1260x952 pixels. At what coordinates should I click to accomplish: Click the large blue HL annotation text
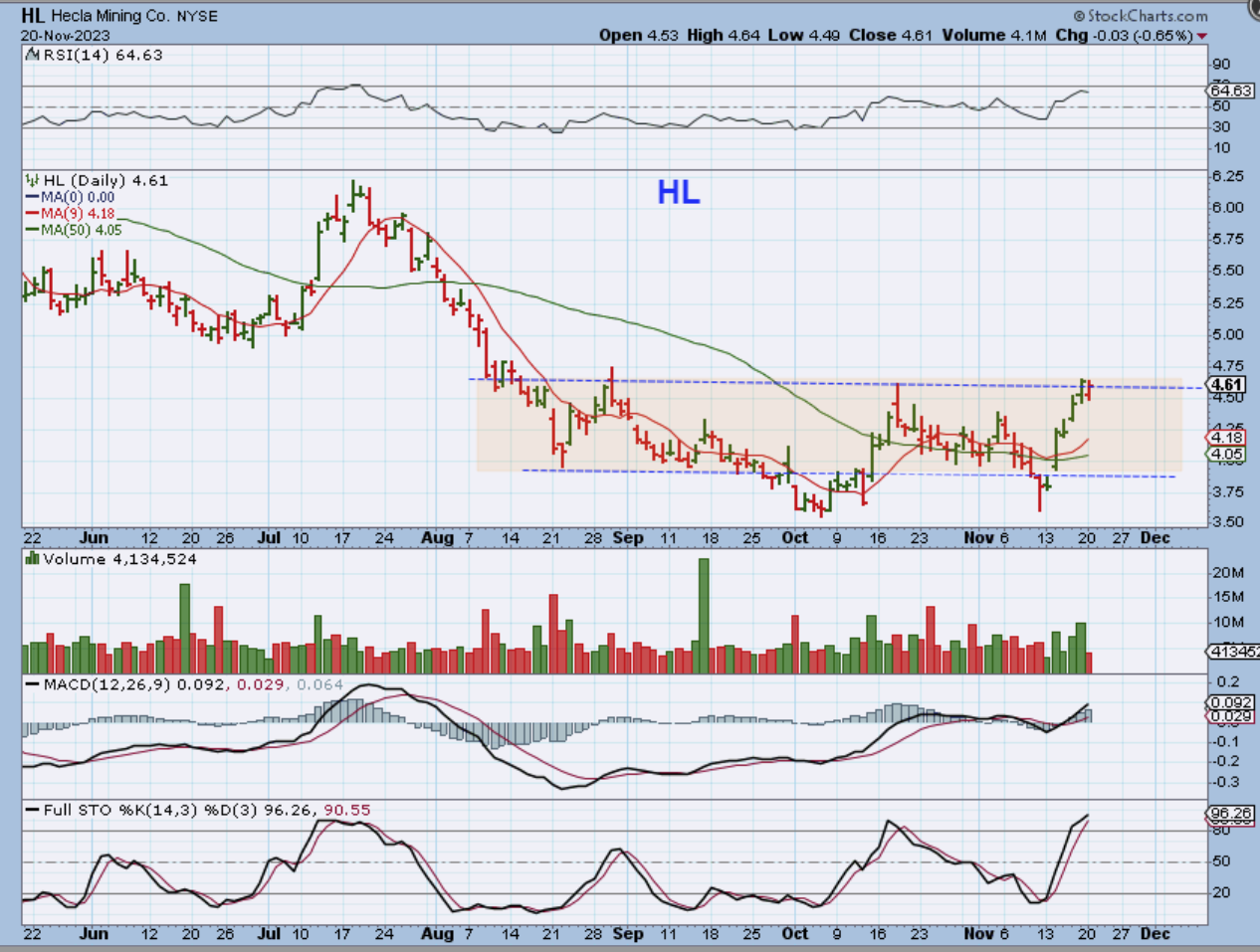coord(679,193)
